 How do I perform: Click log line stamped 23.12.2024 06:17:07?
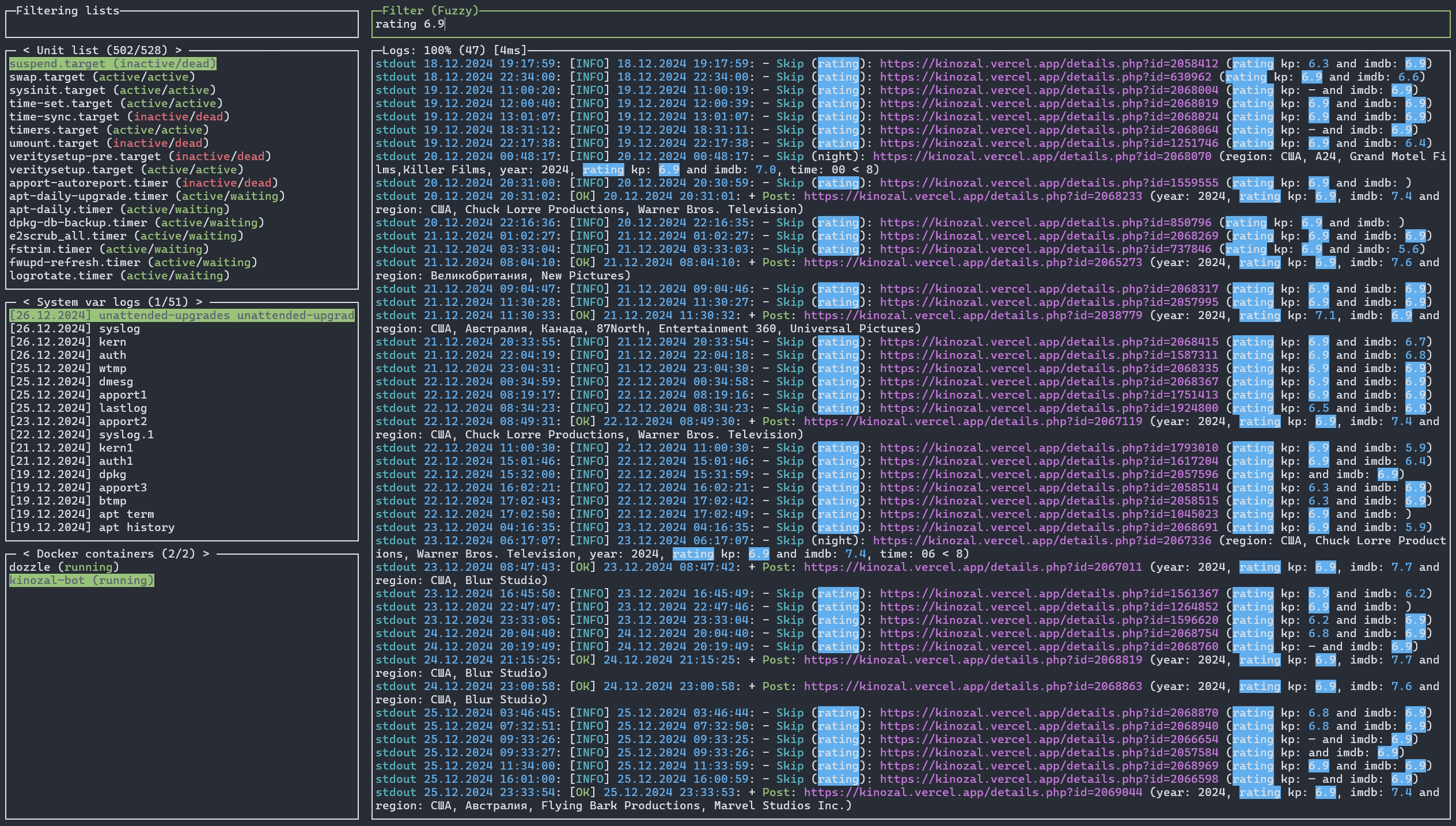pyautogui.click(x=911, y=547)
